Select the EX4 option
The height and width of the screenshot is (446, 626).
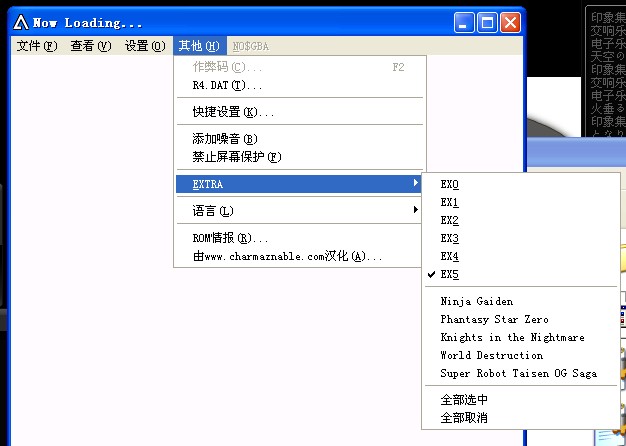521,256
